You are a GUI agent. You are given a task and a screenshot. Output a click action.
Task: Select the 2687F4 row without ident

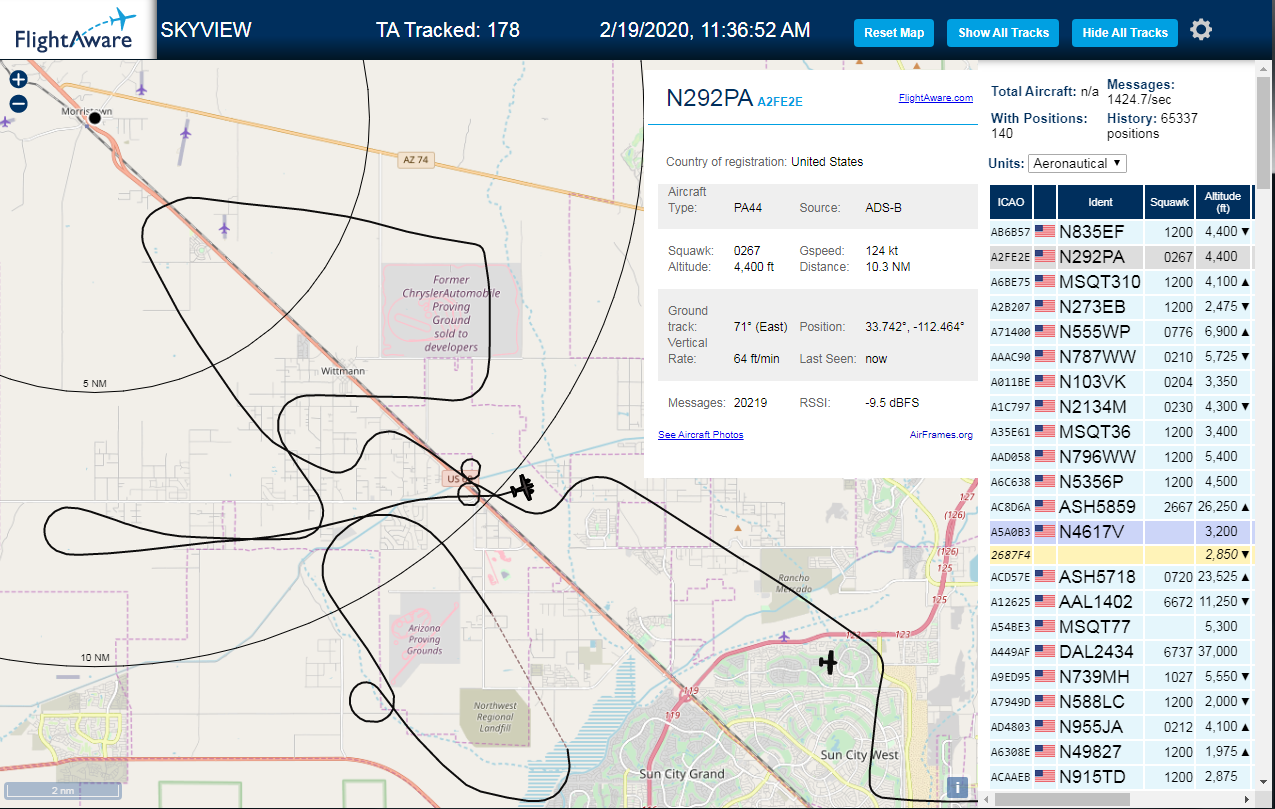coord(1121,554)
